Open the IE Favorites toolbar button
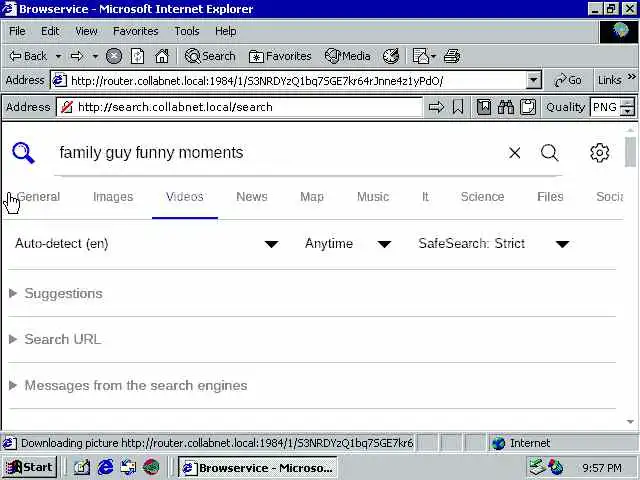Image resolution: width=640 pixels, height=480 pixels. point(280,56)
